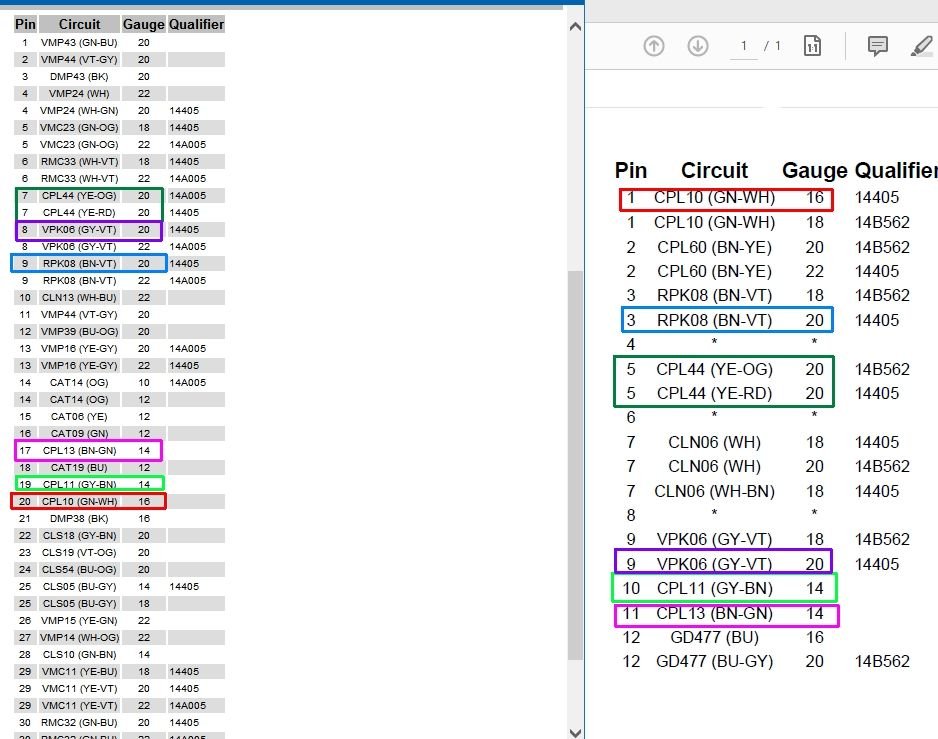Click the Pin header in left table

pyautogui.click(x=25, y=24)
